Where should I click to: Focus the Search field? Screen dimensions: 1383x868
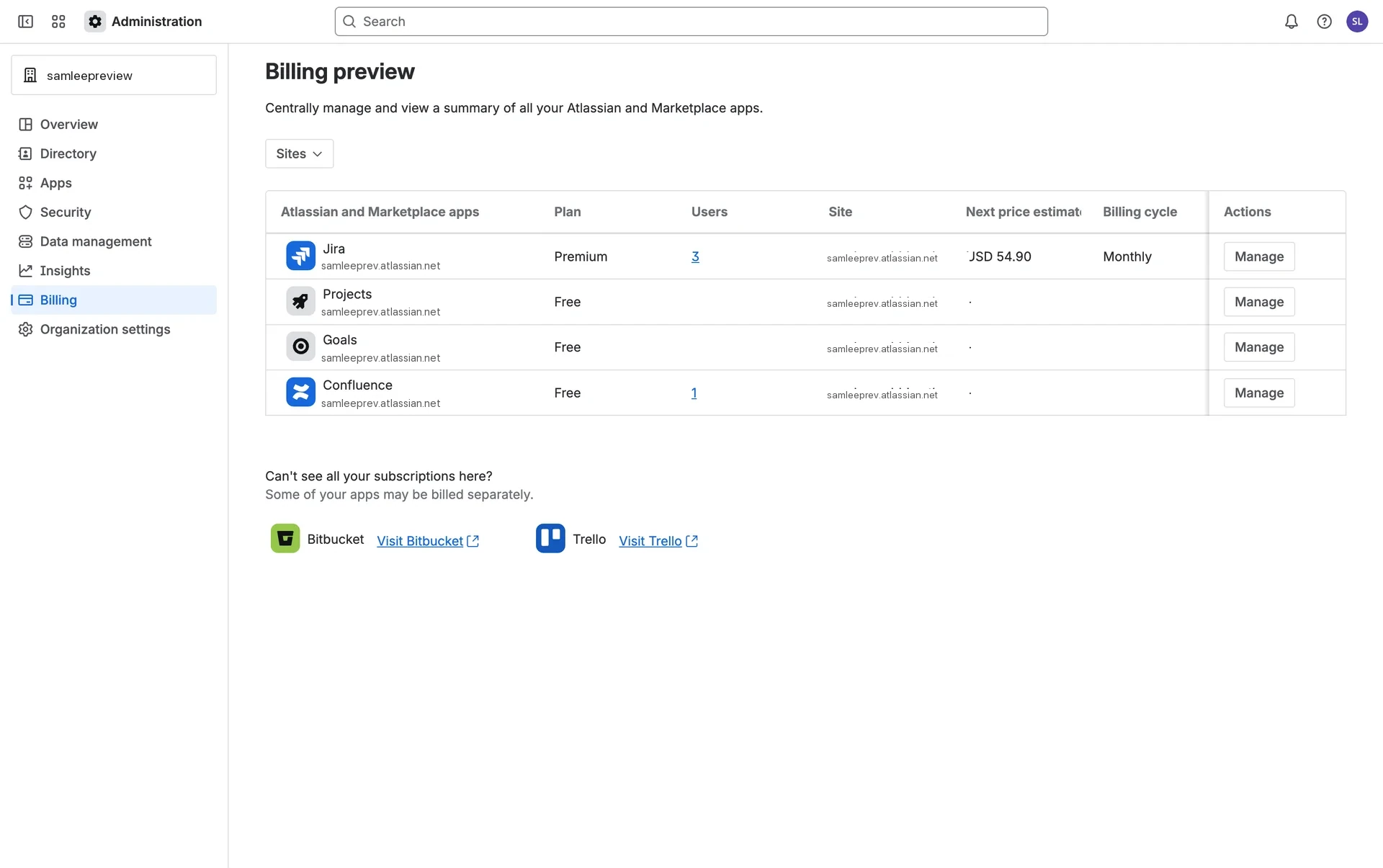tap(691, 22)
